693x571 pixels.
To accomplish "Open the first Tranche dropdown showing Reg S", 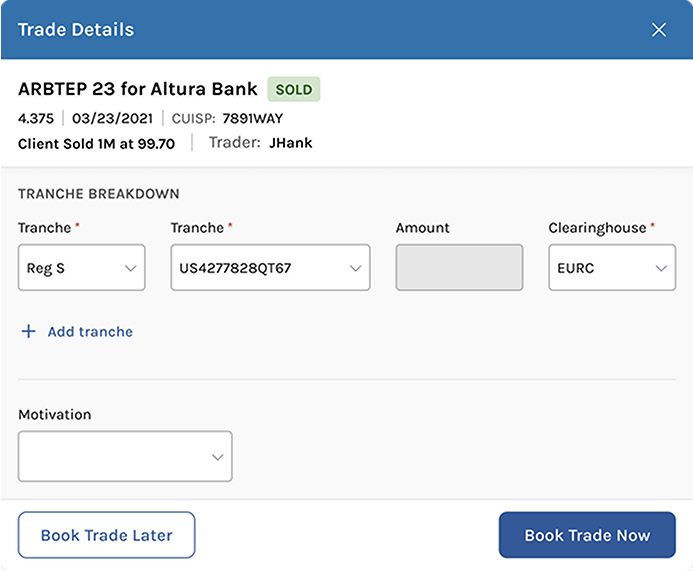I will coord(81,268).
